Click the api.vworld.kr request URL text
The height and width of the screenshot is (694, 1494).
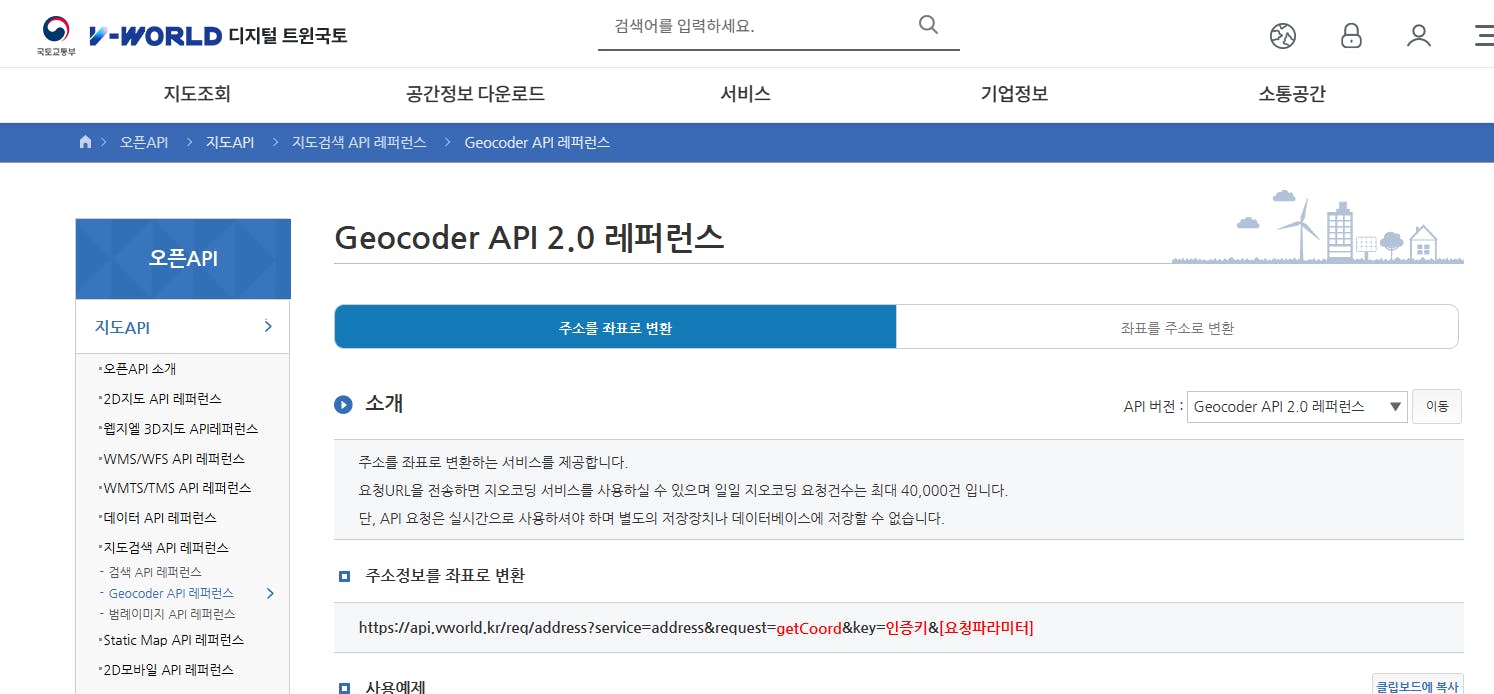click(696, 628)
